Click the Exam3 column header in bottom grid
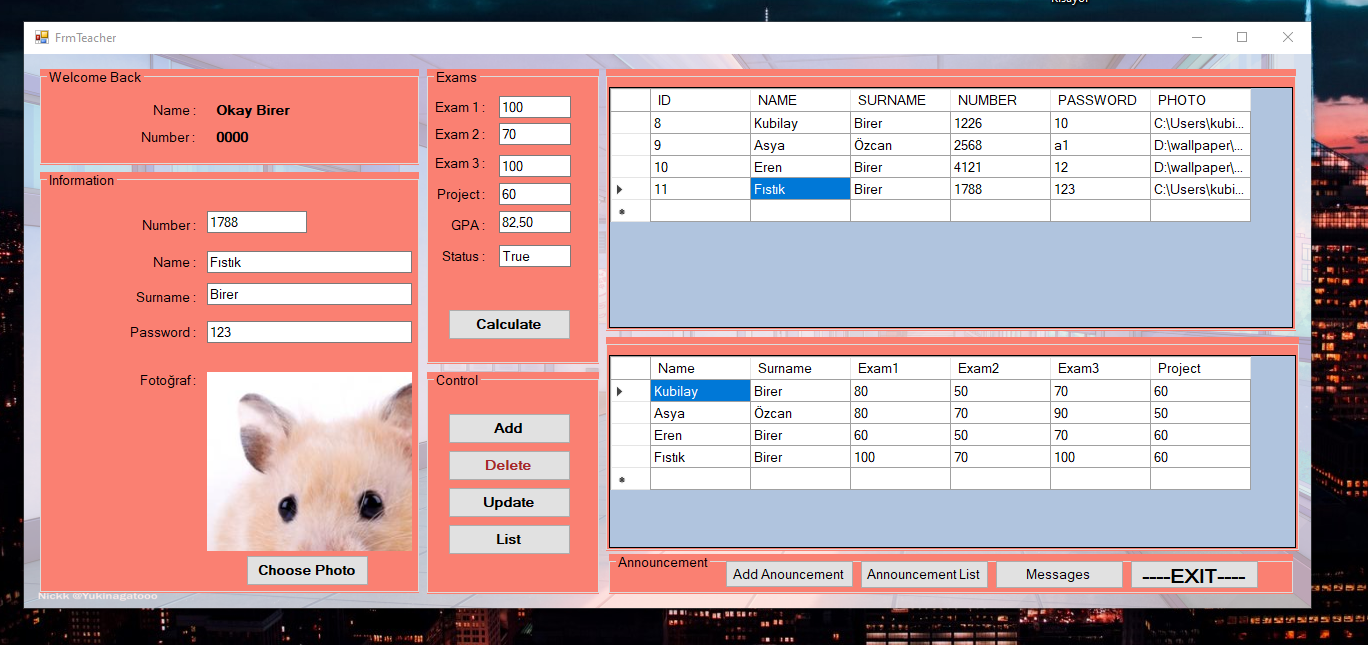 coord(1100,368)
